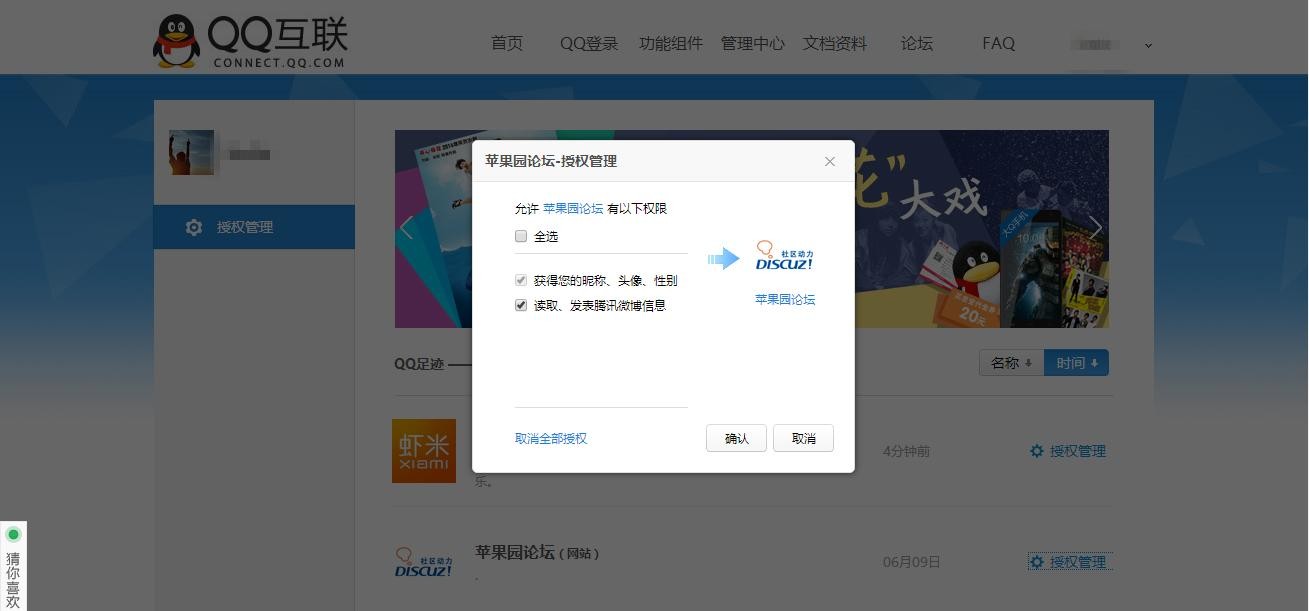Toggle 获得您的昵称、头像、性别 checkbox
The image size is (1309, 611).
pos(521,281)
